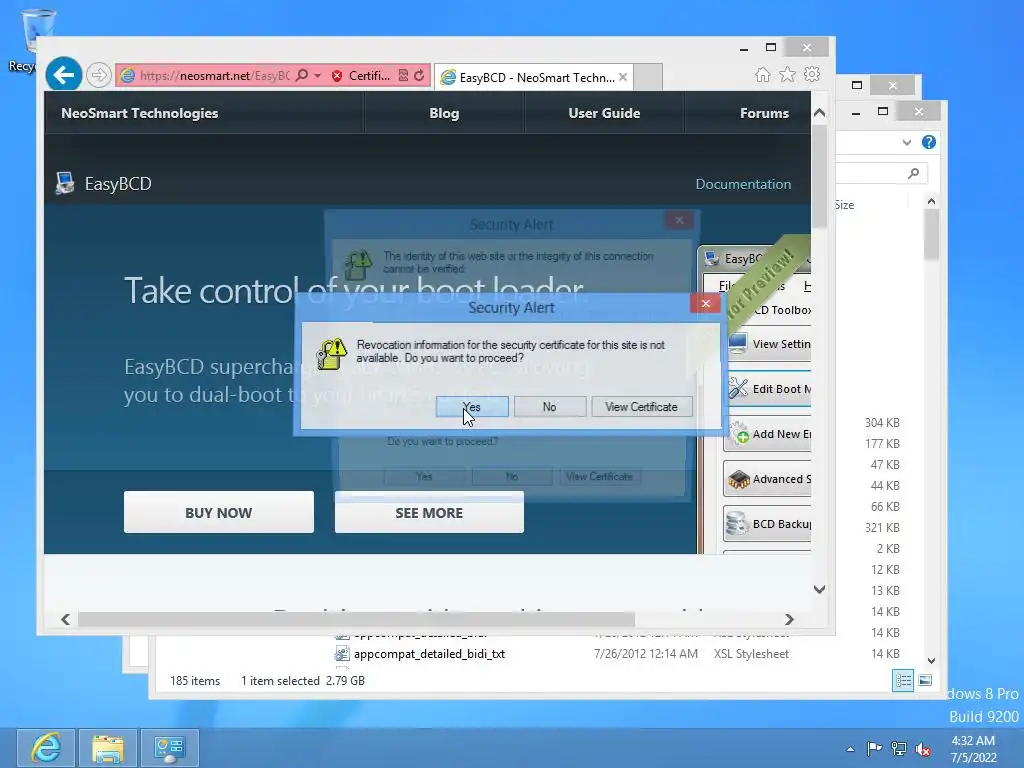Click the browser horizontal scrollbar thumb
The image size is (1024, 768).
tap(356, 619)
